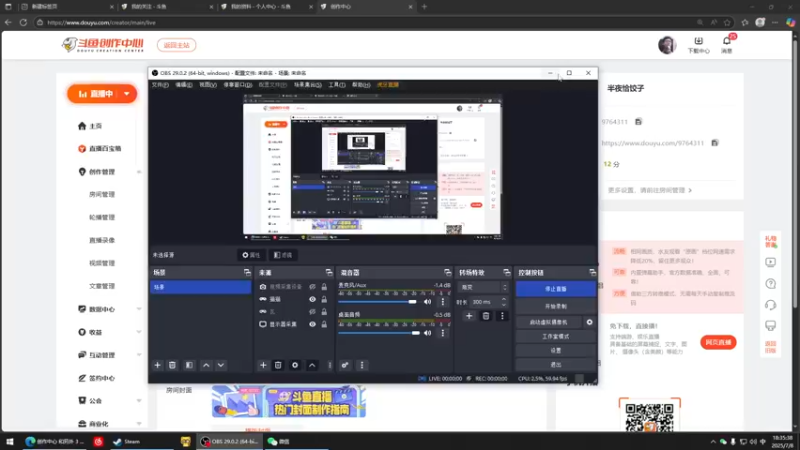800x450 pixels.
Task: Open the audio mixer footer three-dot menu
Action: tap(362, 365)
